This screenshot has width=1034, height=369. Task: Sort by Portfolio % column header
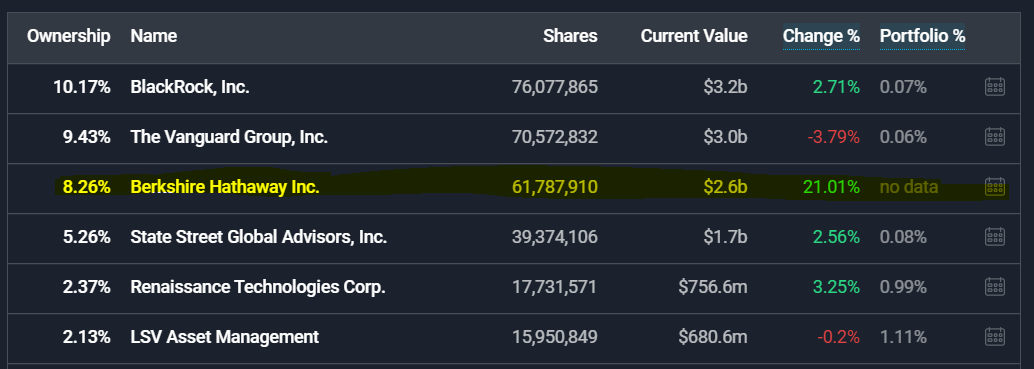pos(922,36)
